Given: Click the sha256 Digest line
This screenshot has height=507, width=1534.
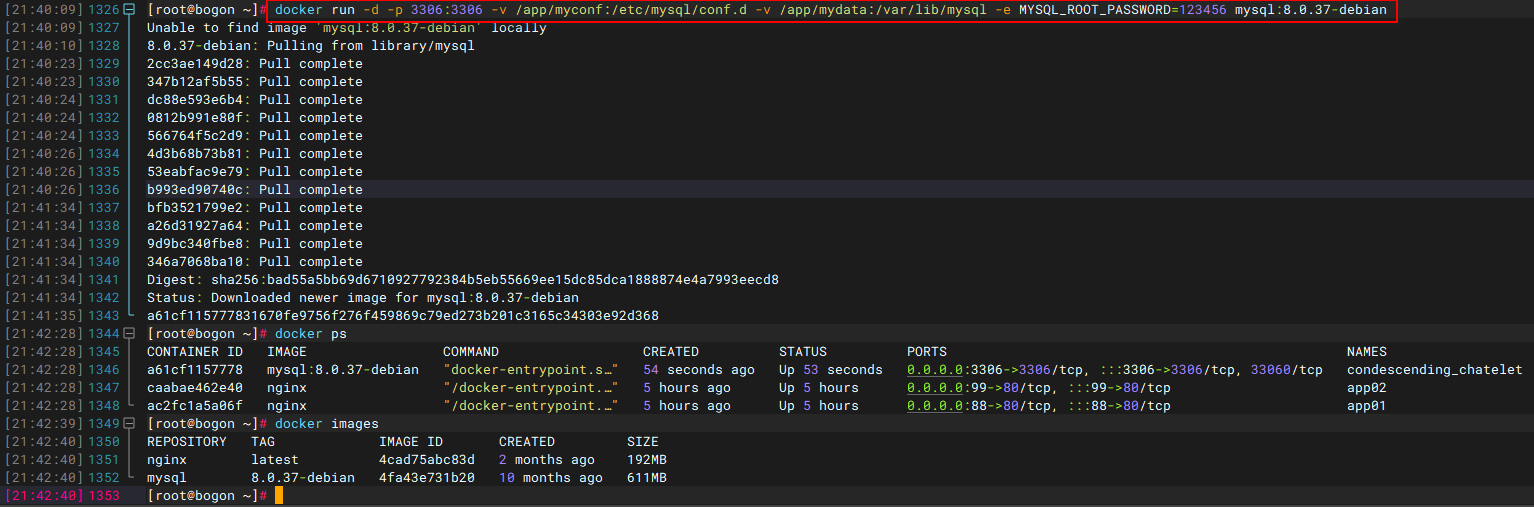Looking at the screenshot, I should (x=463, y=280).
